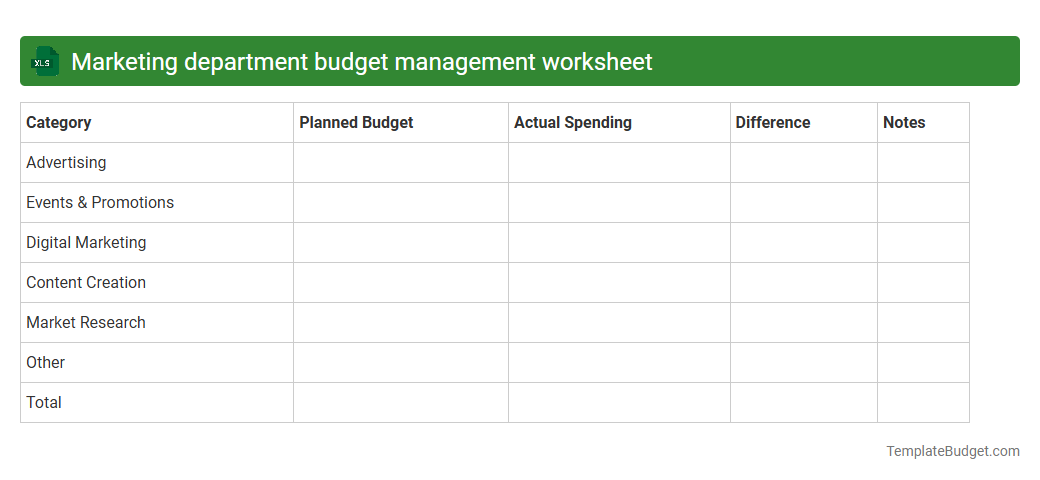Image resolution: width=1040 pixels, height=480 pixels.
Task: Click Actual Spending cell for Content Creation
Action: coord(619,282)
